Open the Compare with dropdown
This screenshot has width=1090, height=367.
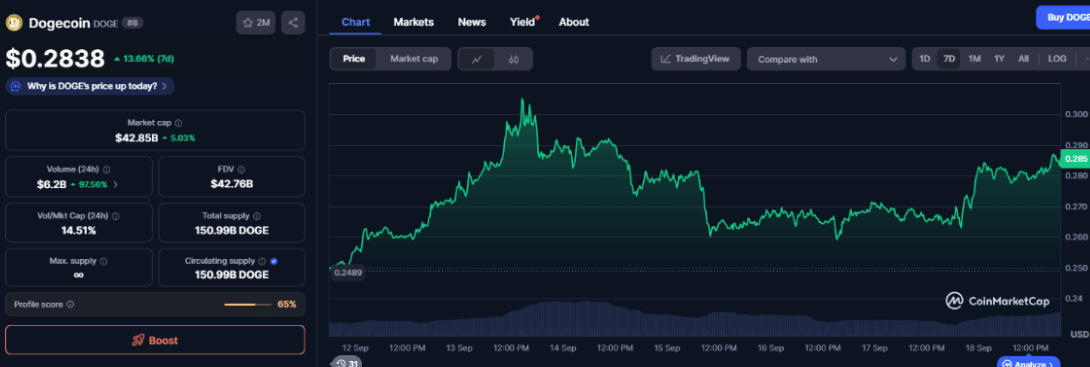(826, 59)
